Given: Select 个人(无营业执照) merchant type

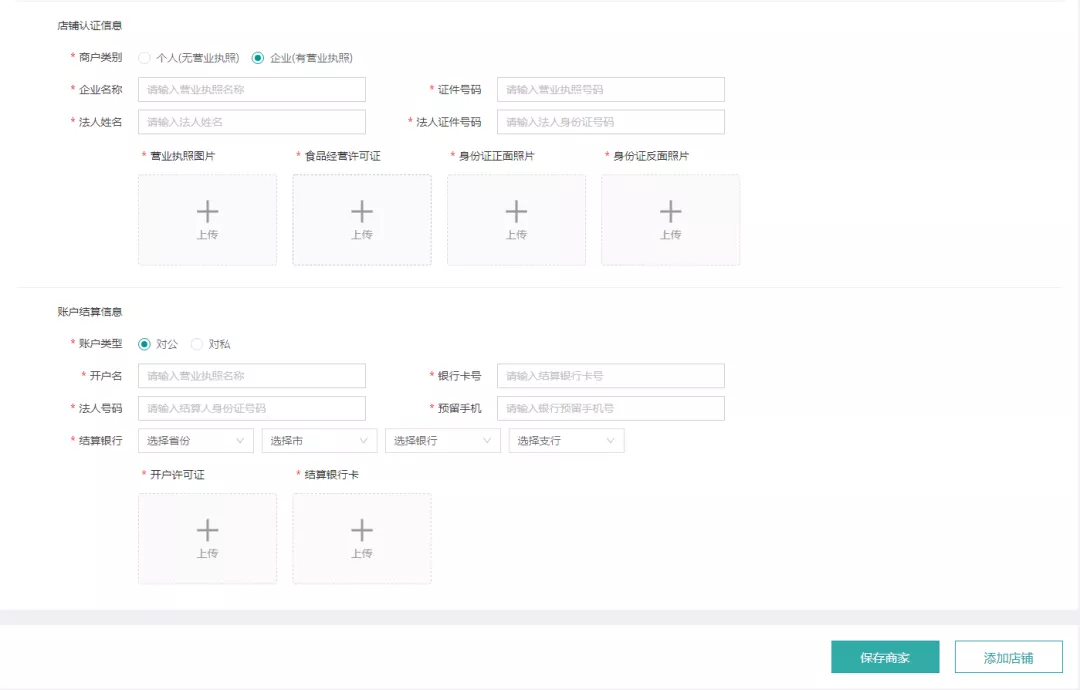Looking at the screenshot, I should coord(145,58).
